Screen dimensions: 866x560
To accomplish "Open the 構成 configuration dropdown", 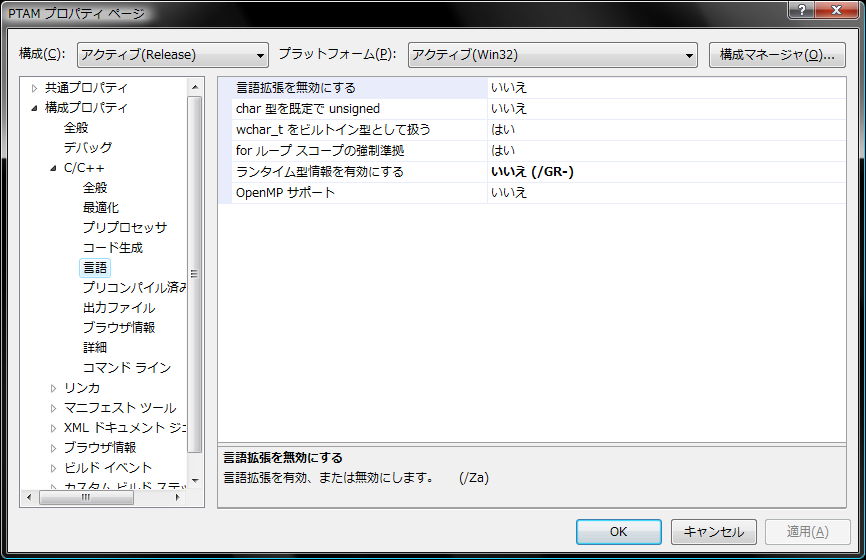I will click(173, 55).
